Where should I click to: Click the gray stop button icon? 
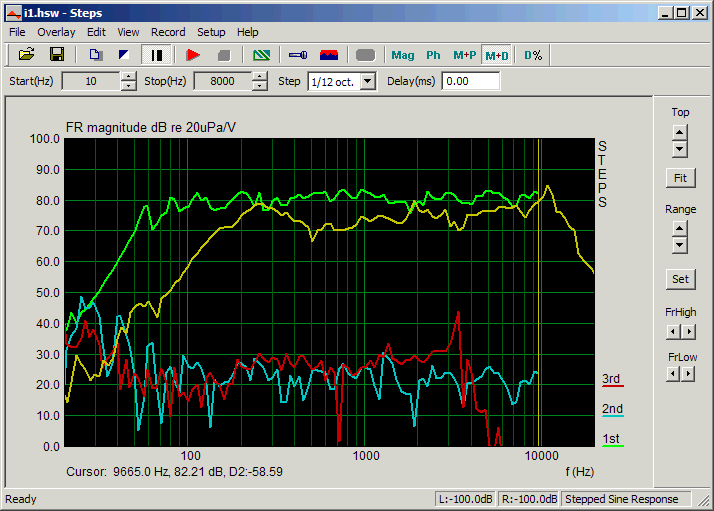point(224,55)
